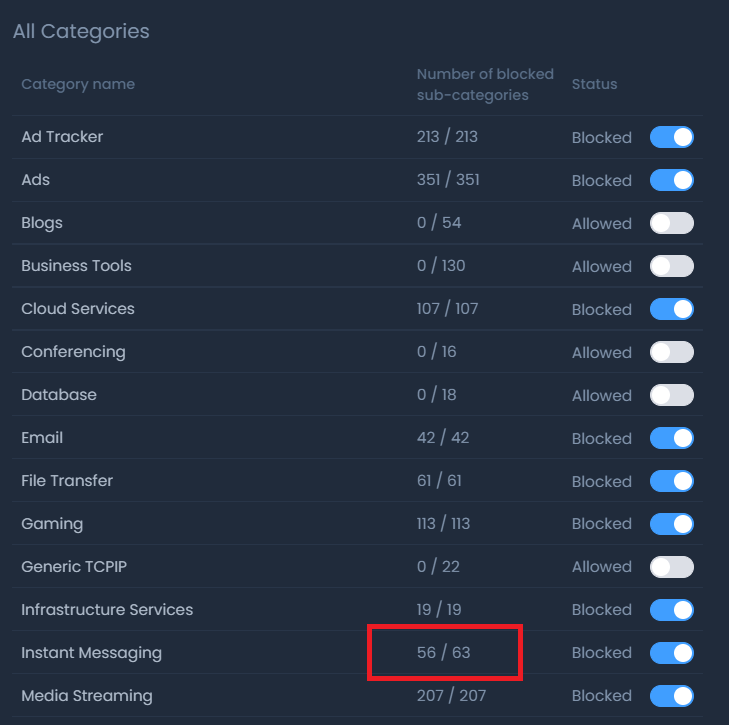This screenshot has width=729, height=725.
Task: Toggle the Gaming category off
Action: (671, 524)
